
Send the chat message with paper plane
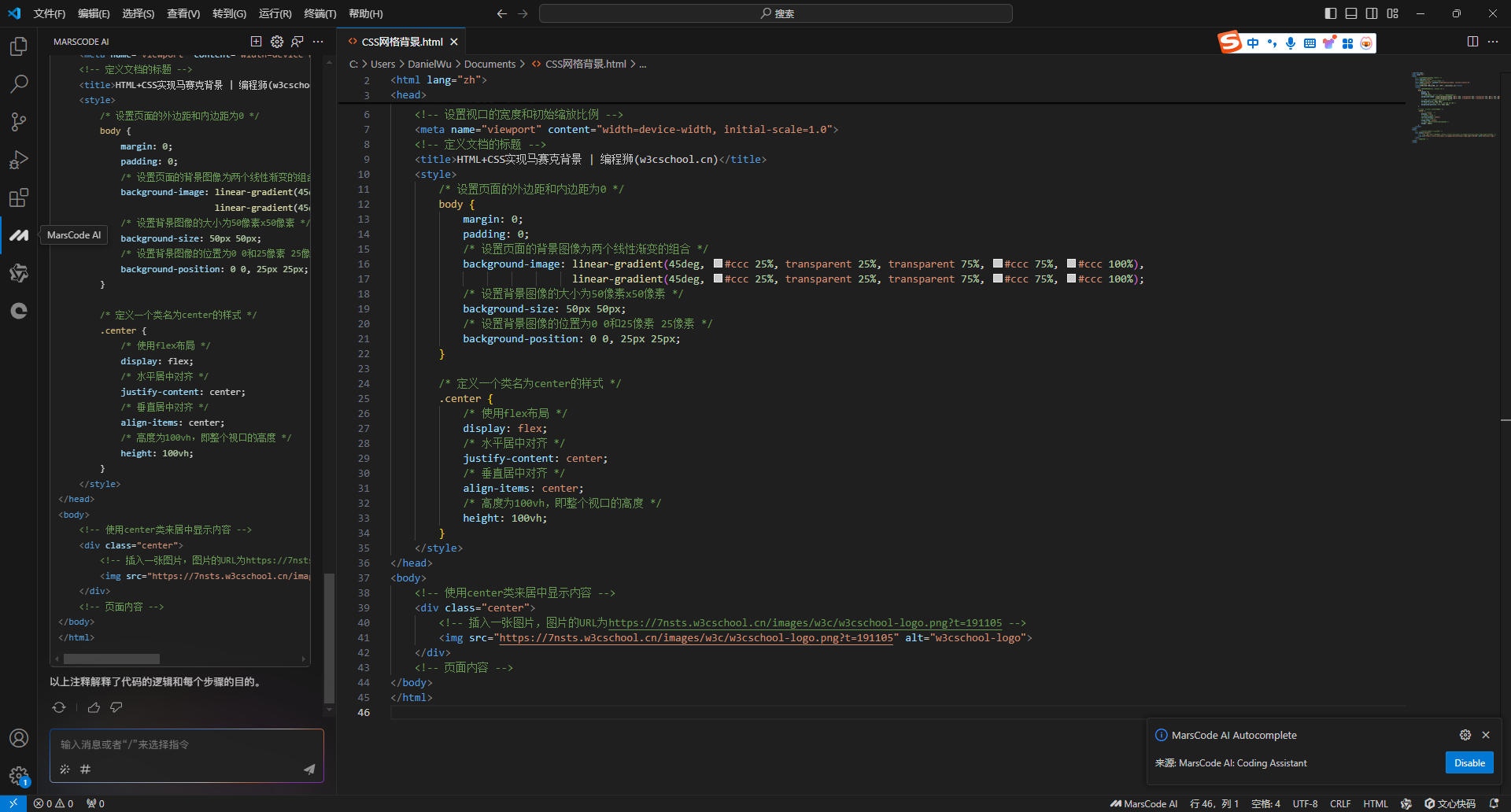pos(309,769)
